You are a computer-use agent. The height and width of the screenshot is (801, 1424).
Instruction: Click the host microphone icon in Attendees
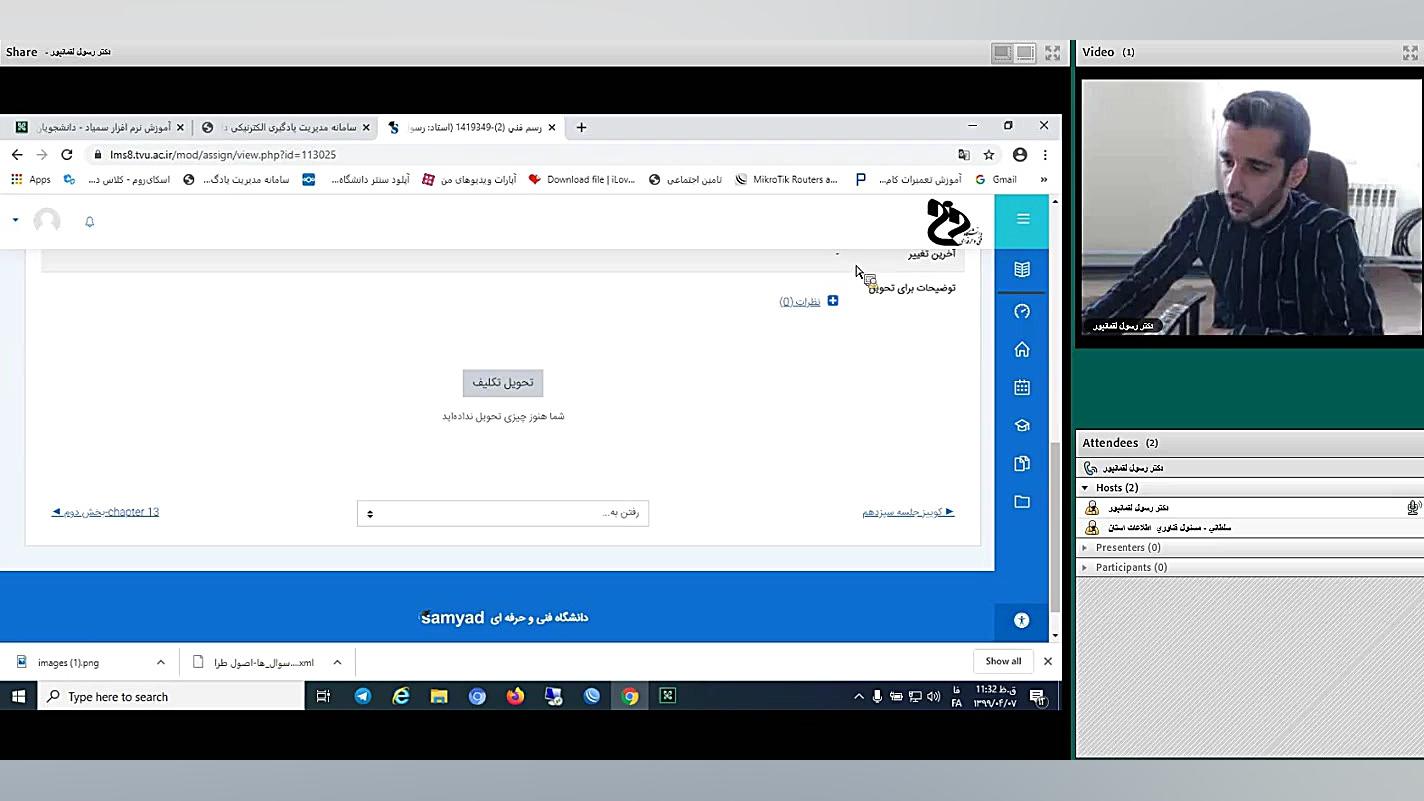tap(1413, 508)
